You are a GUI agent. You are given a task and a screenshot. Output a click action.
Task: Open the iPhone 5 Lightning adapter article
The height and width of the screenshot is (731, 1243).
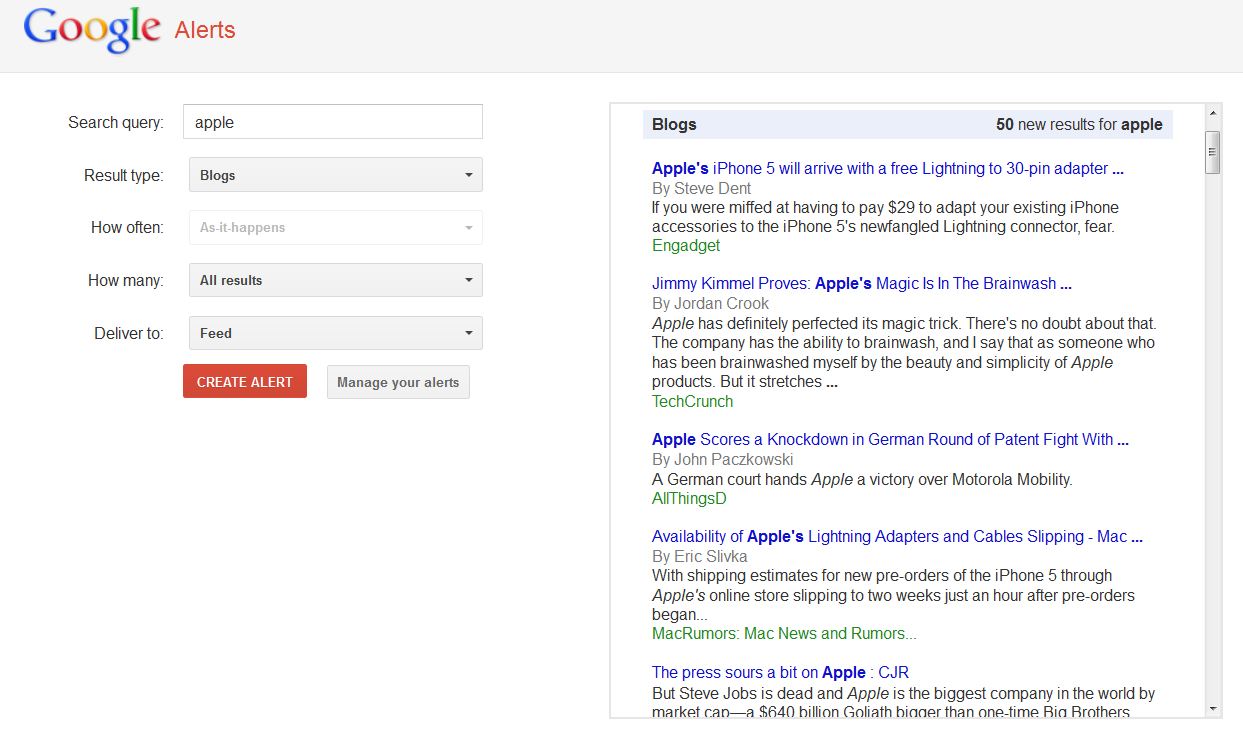coord(887,169)
